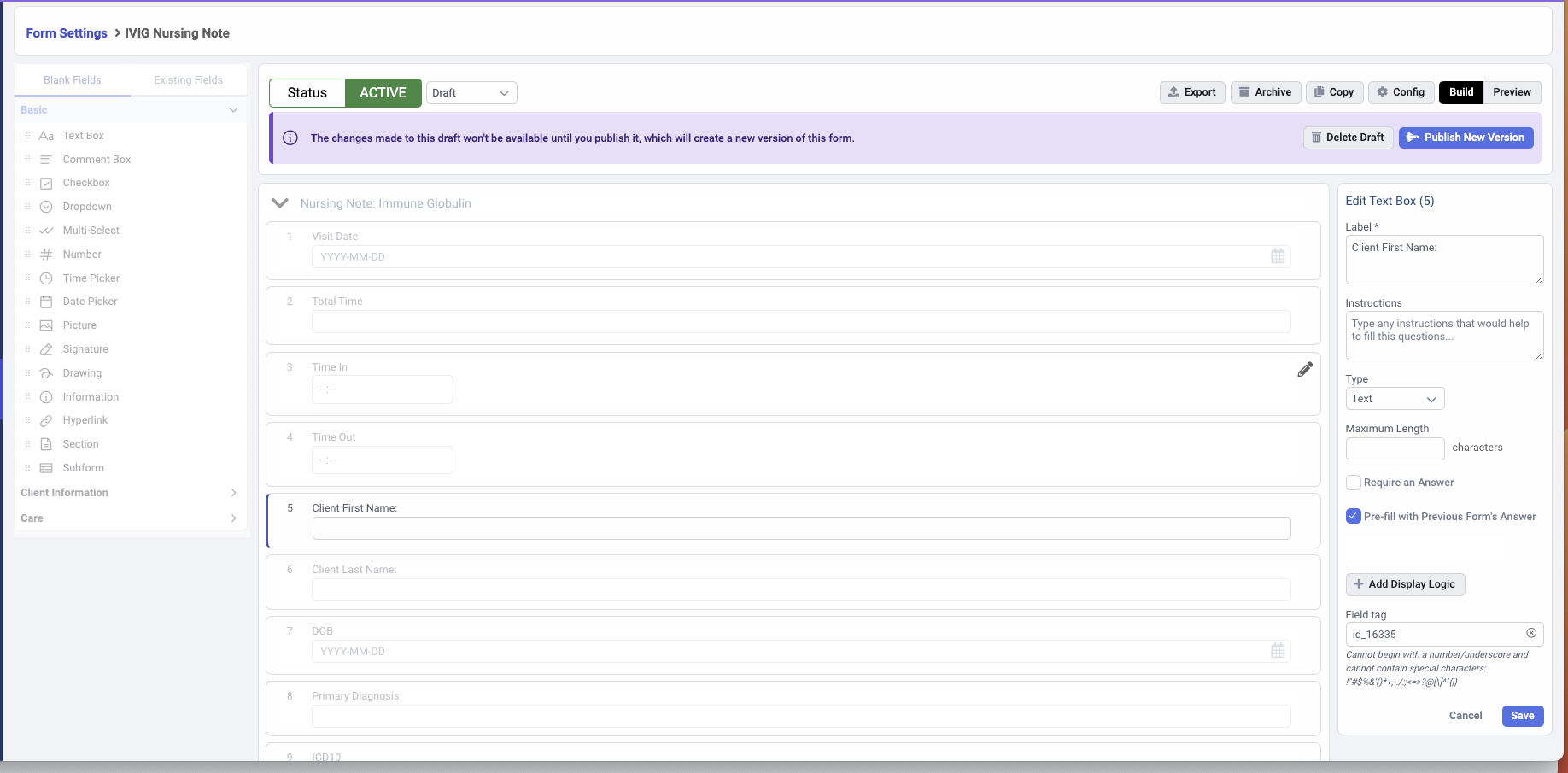Click the Copy form button
The width and height of the screenshot is (1568, 773).
(1334, 92)
